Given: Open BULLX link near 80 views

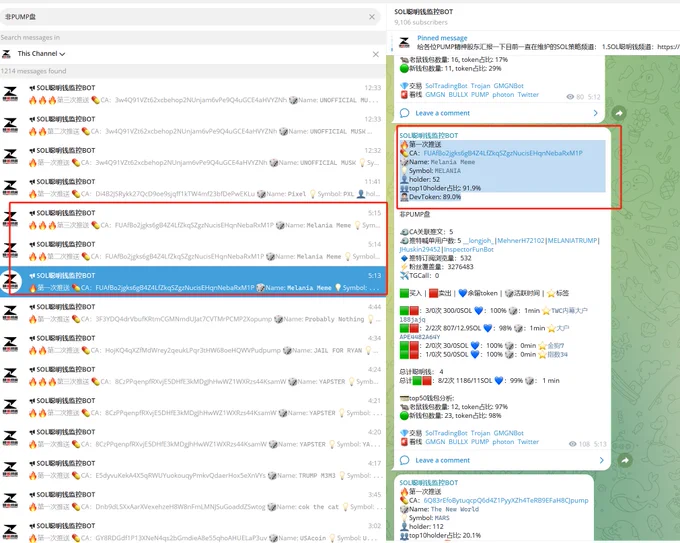Looking at the screenshot, I should tap(458, 95).
